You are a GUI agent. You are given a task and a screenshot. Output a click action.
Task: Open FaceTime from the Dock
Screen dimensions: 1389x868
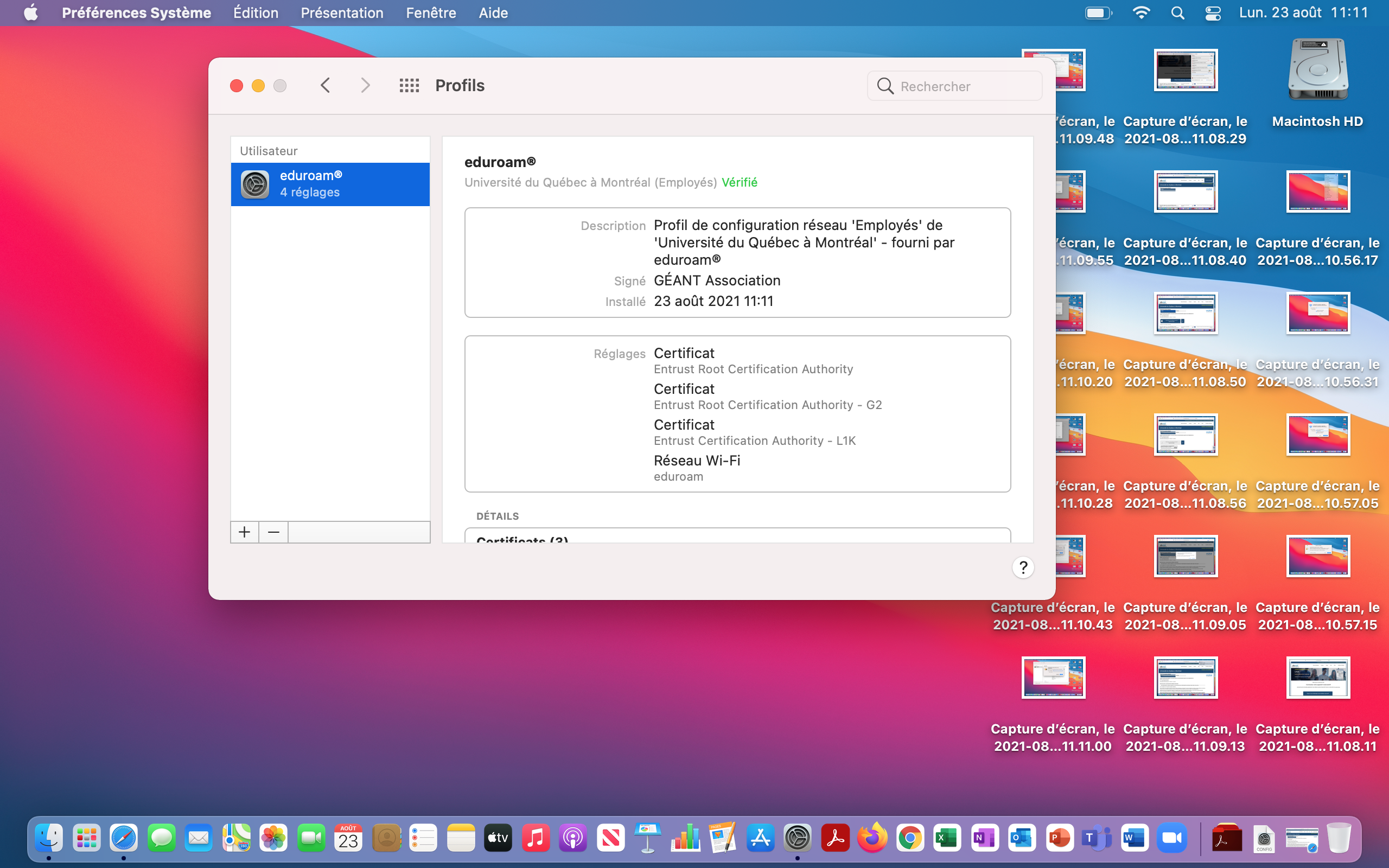coord(311,838)
